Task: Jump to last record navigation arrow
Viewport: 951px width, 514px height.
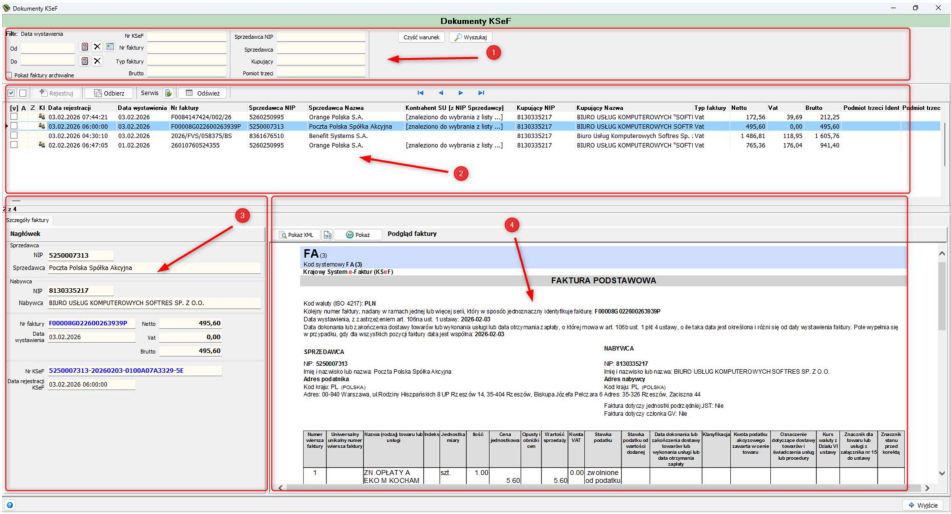Action: [x=481, y=93]
